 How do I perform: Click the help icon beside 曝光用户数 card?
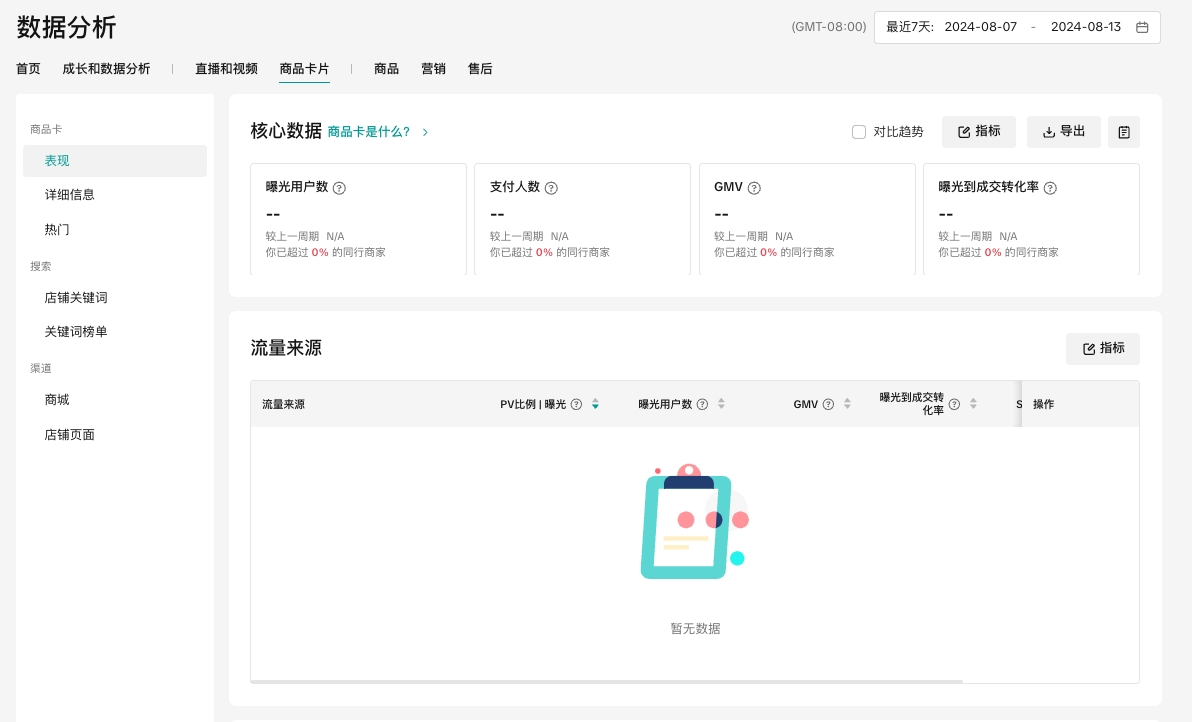[x=338, y=187]
